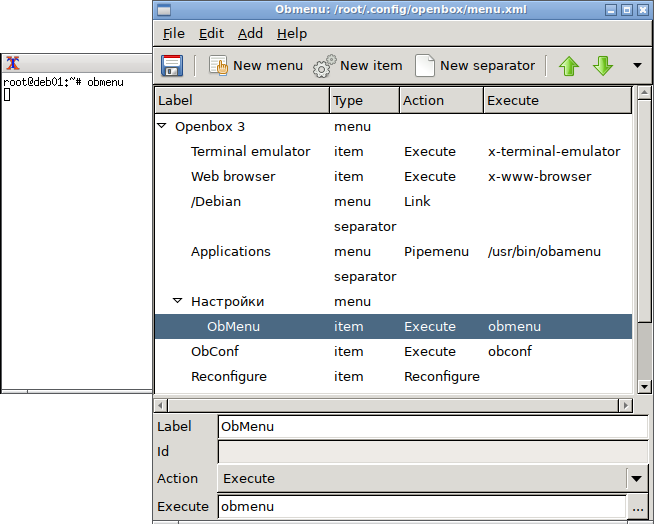Click the Pipemenu action cell
654x524 pixels.
(x=436, y=252)
